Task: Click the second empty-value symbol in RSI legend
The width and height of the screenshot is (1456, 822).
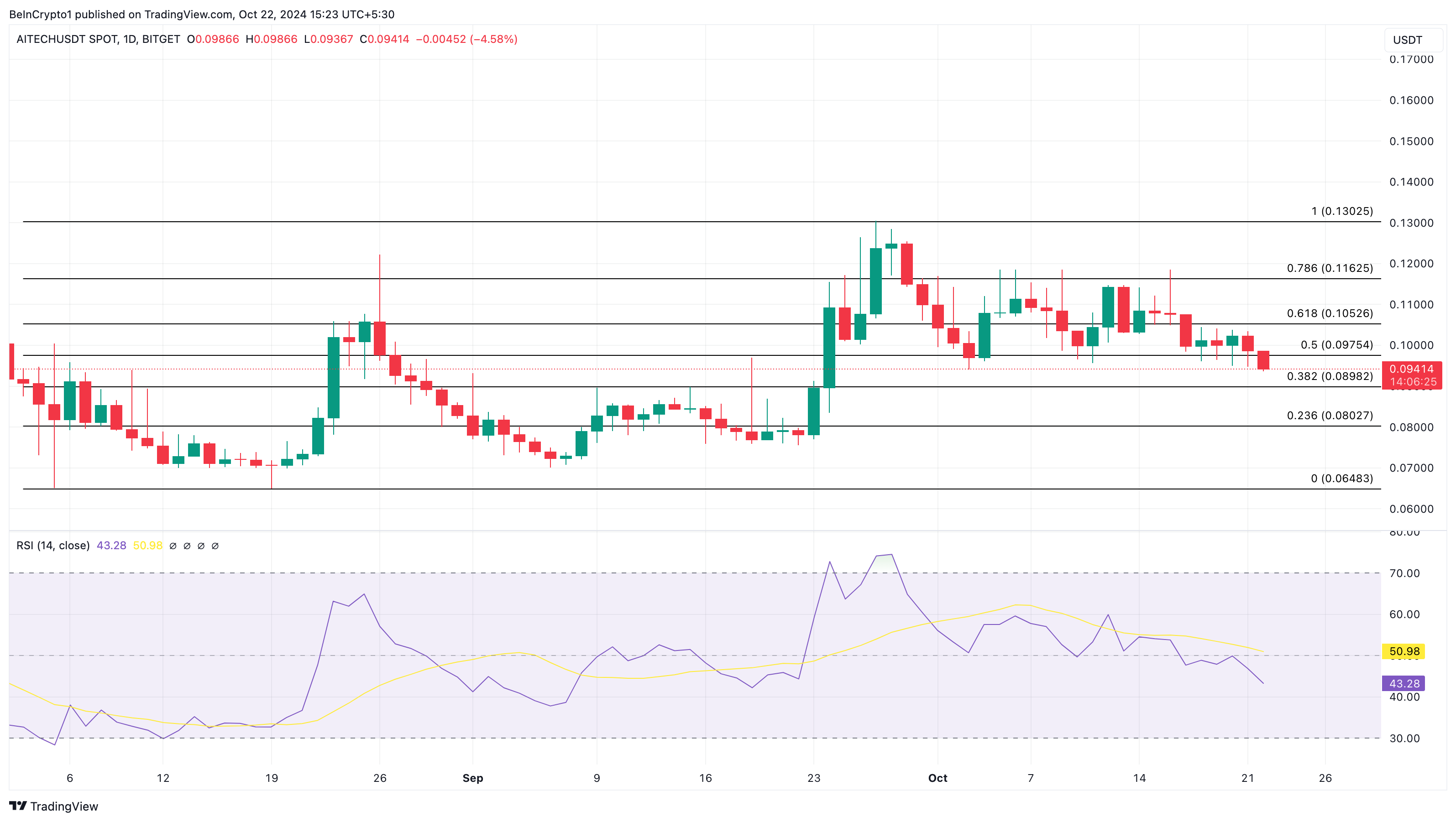Action: tap(187, 546)
